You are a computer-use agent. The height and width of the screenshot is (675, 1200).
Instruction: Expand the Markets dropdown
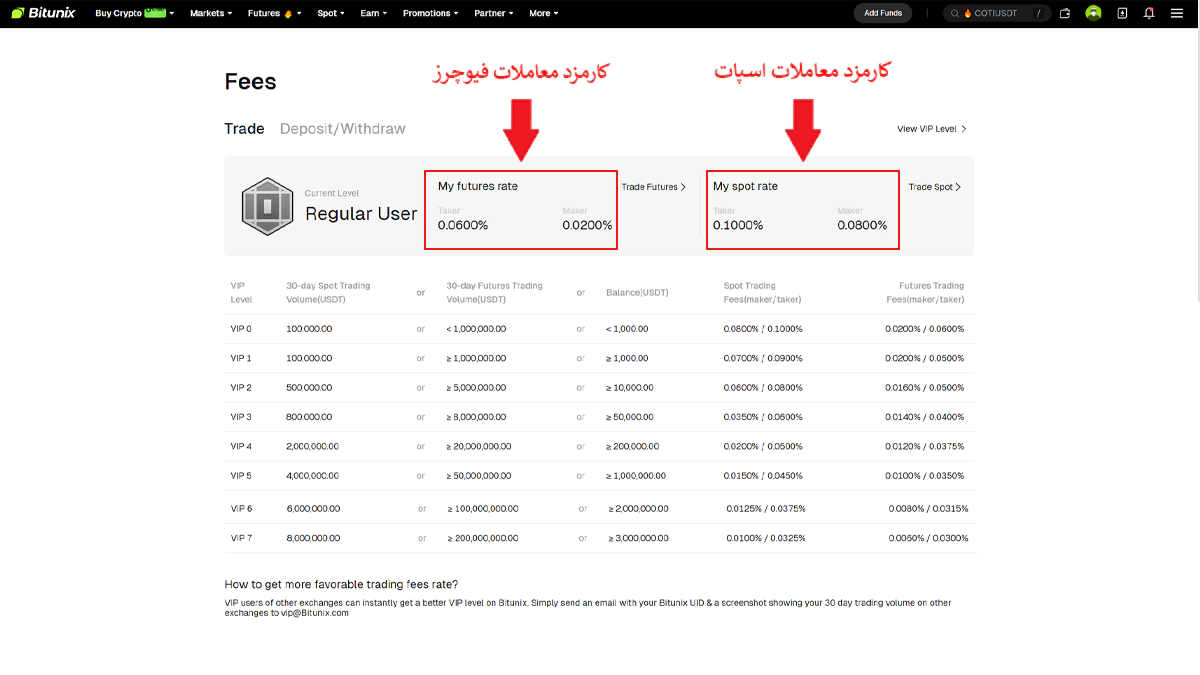click(x=208, y=13)
